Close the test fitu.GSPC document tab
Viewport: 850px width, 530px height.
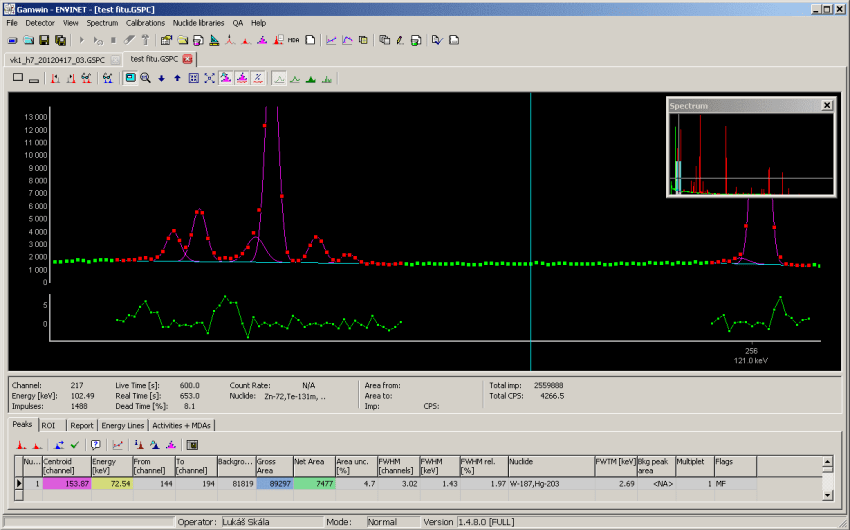[187, 59]
